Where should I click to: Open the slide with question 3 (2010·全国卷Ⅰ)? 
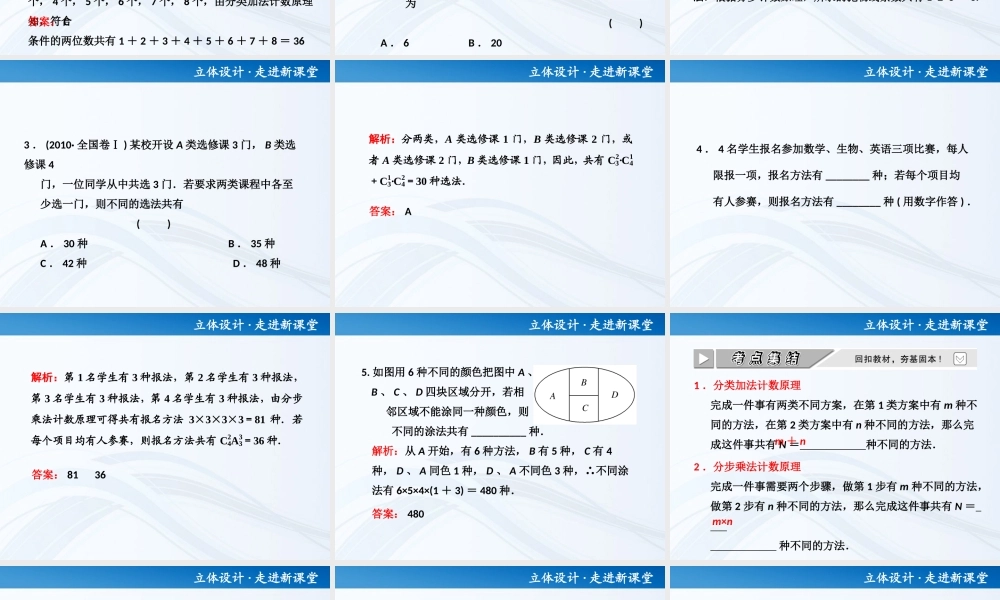[x=165, y=184]
